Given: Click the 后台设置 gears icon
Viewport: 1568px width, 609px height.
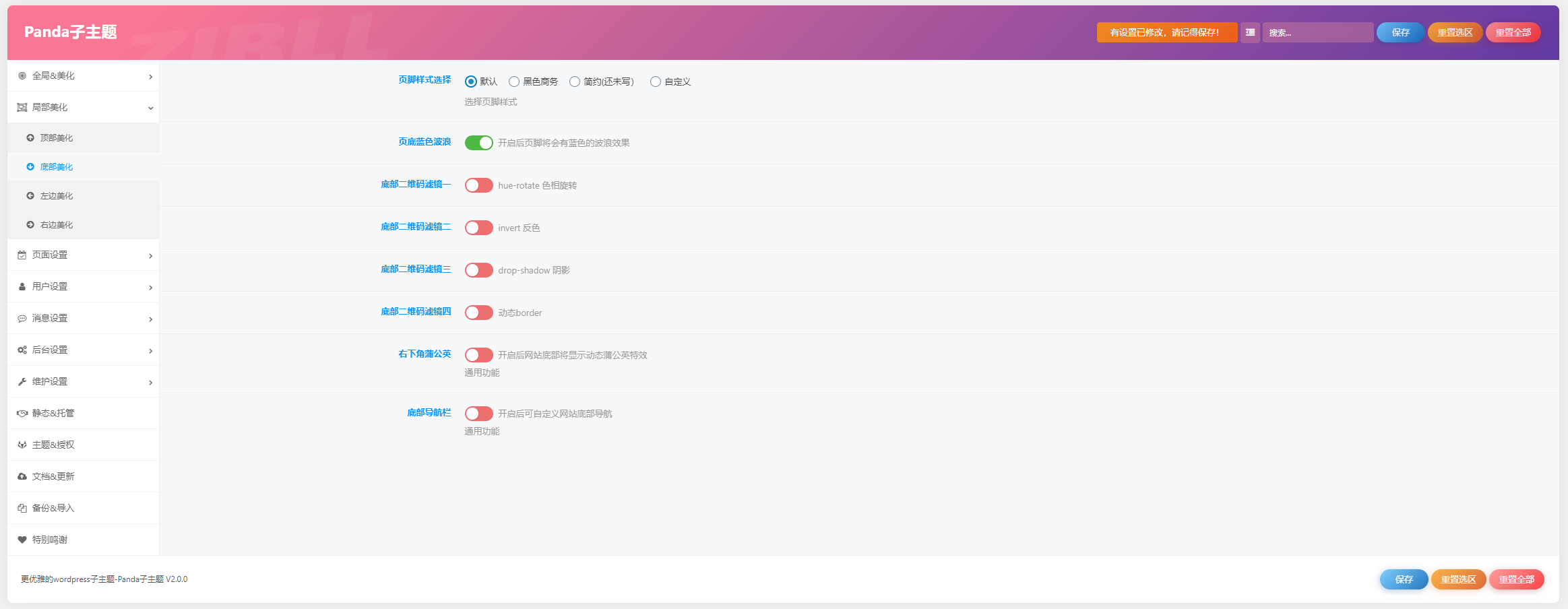Looking at the screenshot, I should click(x=22, y=350).
